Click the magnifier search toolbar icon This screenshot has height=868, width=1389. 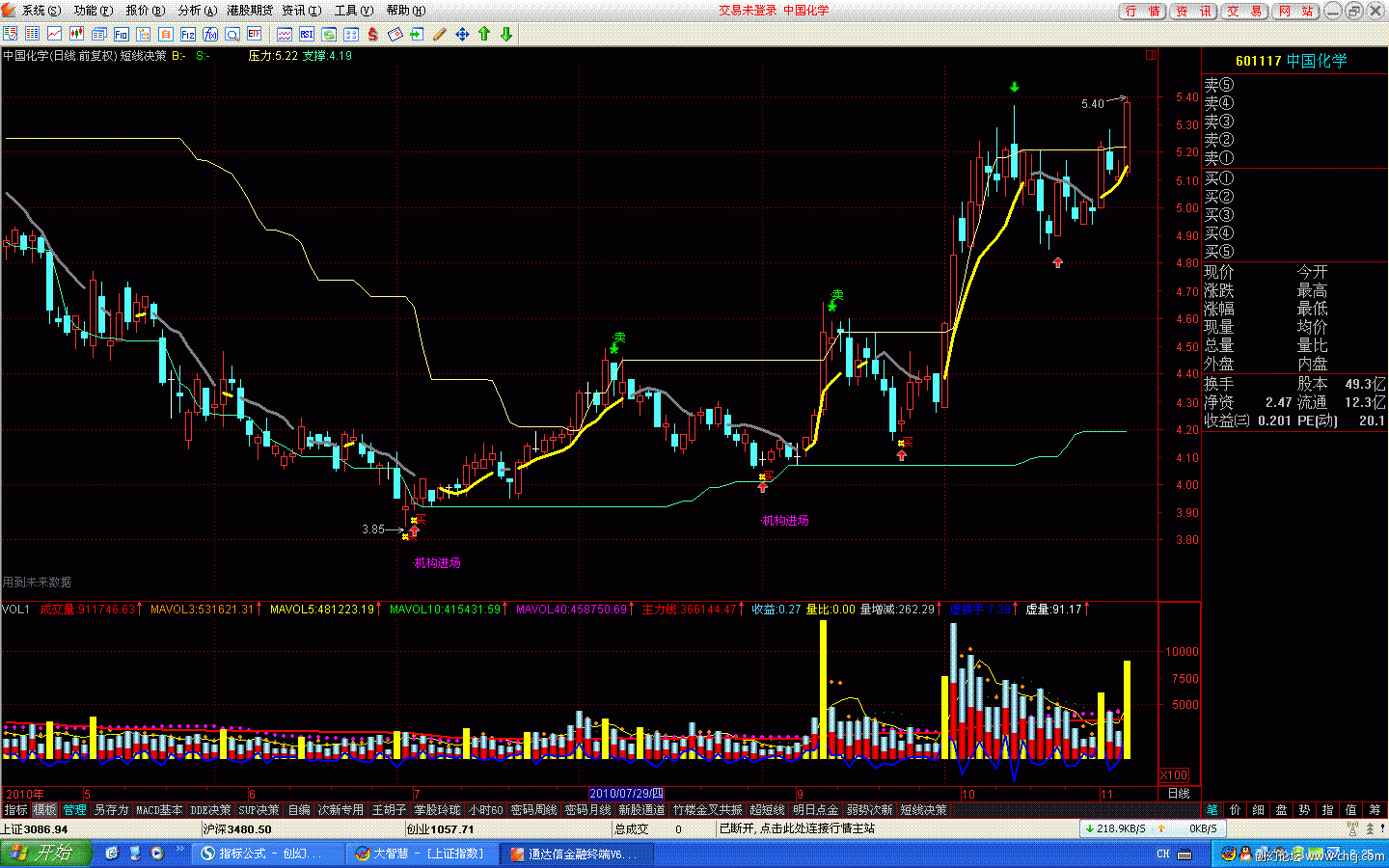point(232,34)
